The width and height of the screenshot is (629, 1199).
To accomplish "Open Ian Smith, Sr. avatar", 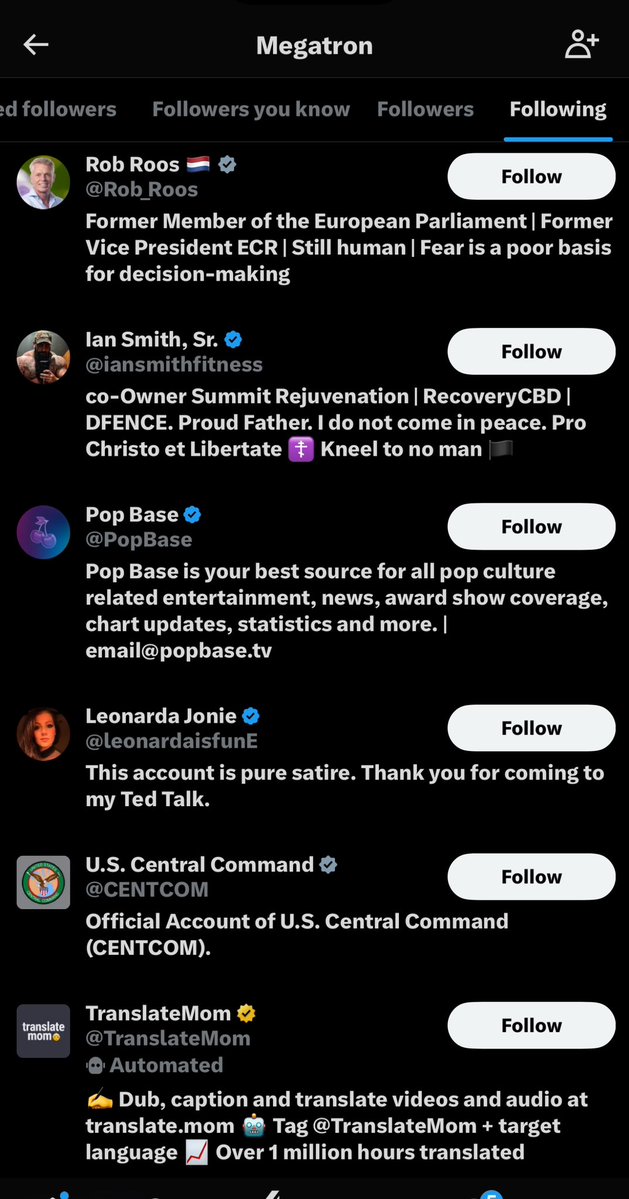I will point(44,358).
